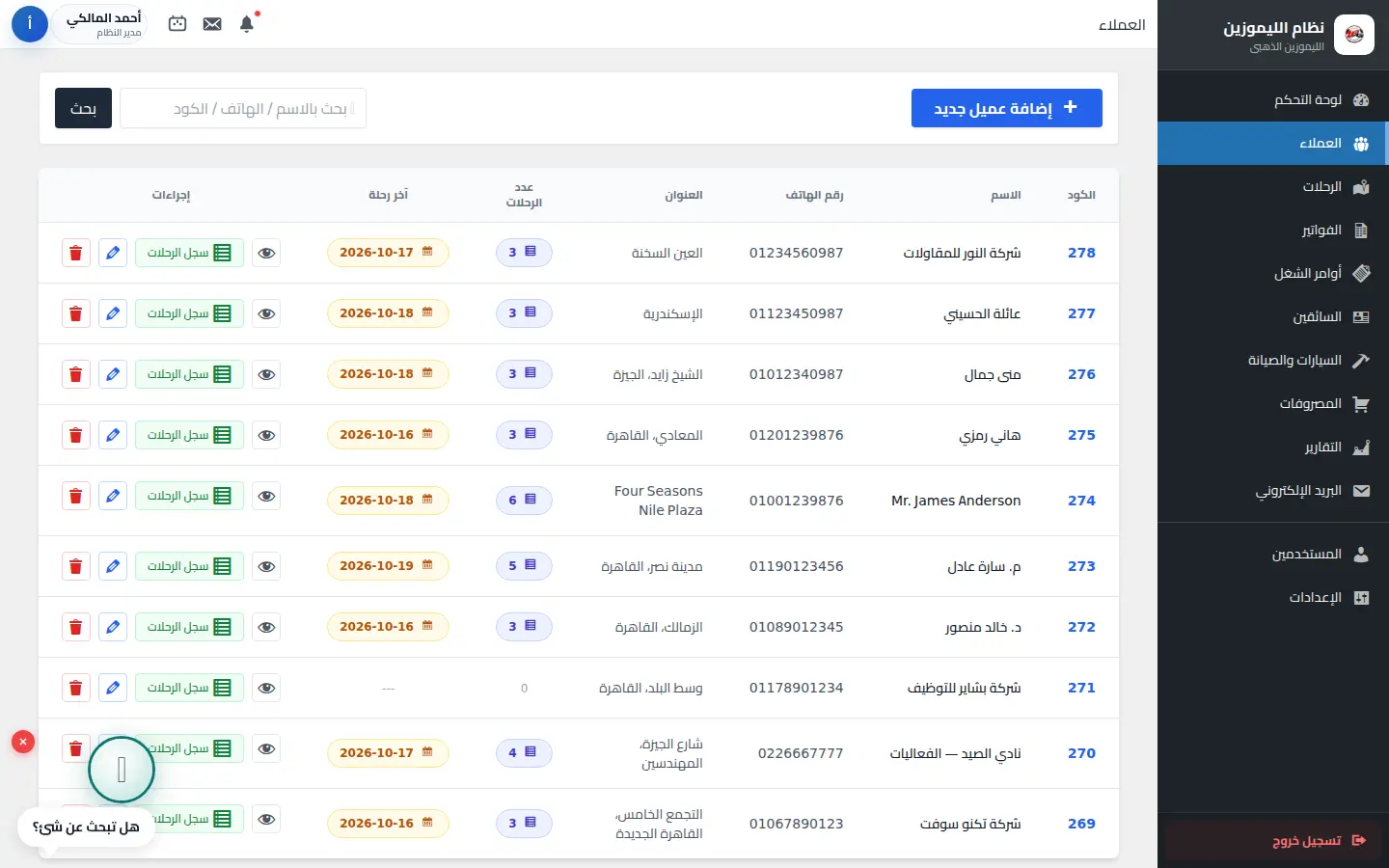
Task: Click trip count badge 6 for James Anderson
Action: click(524, 500)
